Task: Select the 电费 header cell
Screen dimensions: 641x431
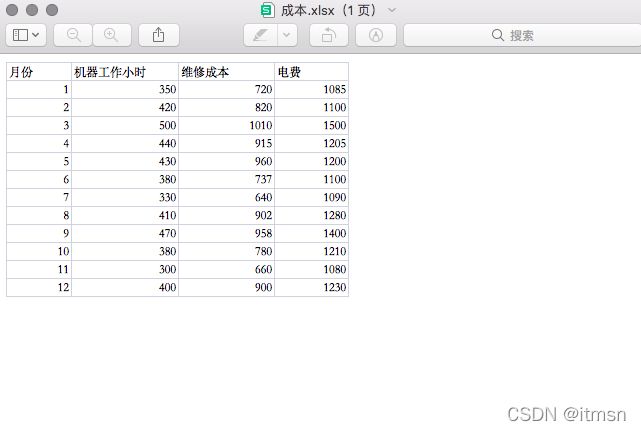Action: [x=312, y=72]
